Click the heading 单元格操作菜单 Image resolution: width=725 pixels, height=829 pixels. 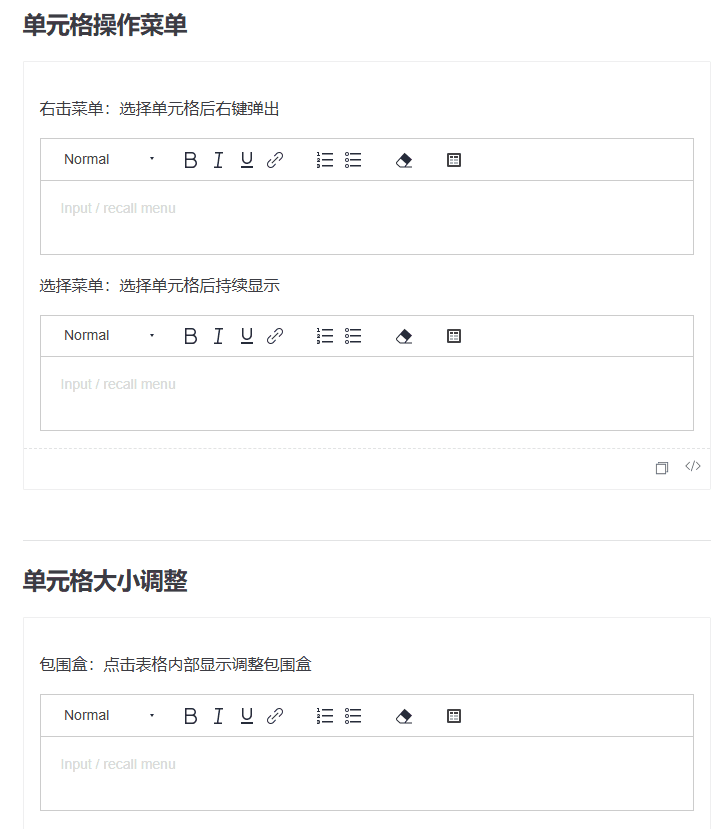(x=105, y=25)
